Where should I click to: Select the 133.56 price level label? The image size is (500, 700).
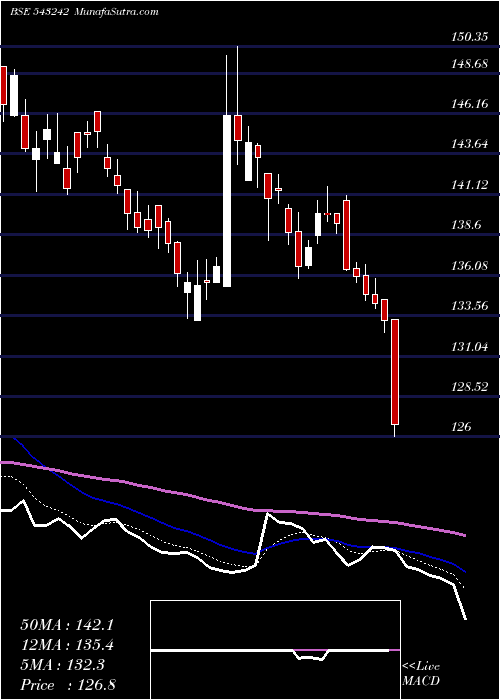(x=469, y=307)
